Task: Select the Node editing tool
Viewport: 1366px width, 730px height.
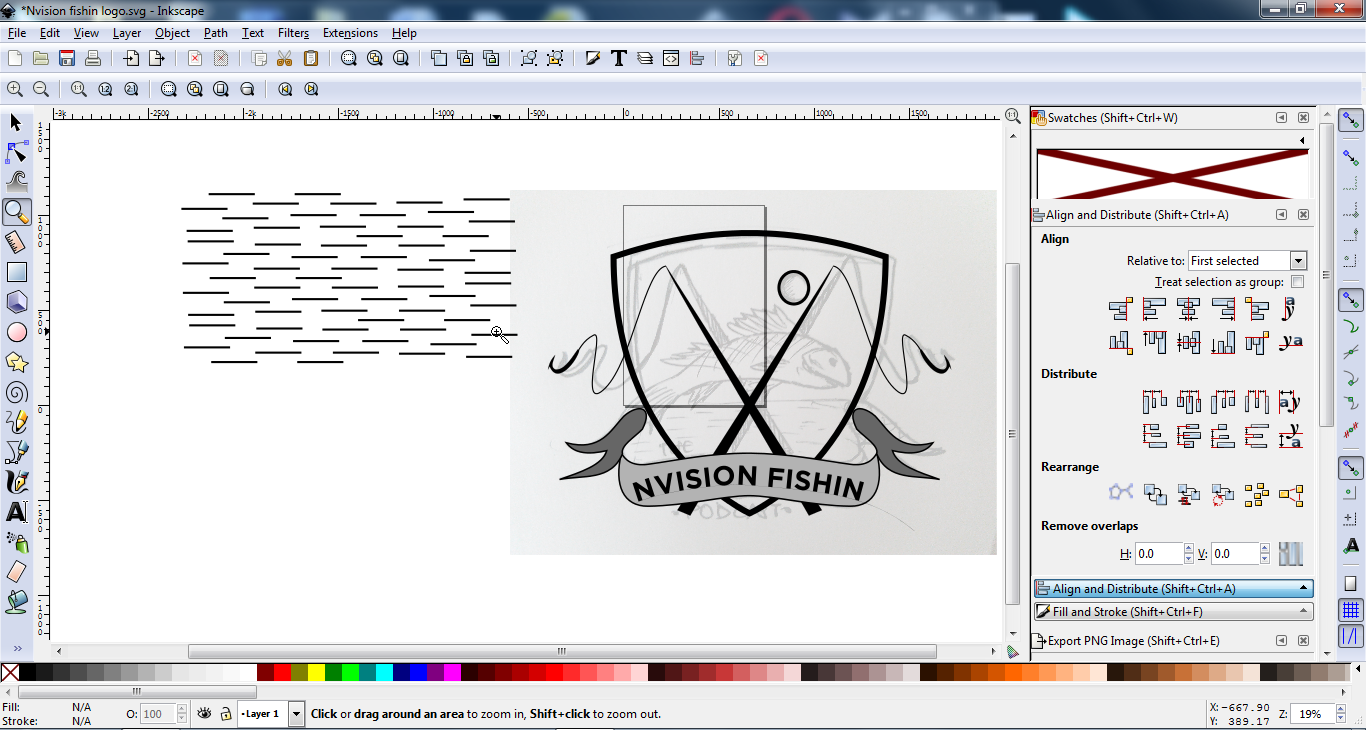Action: 16,152
